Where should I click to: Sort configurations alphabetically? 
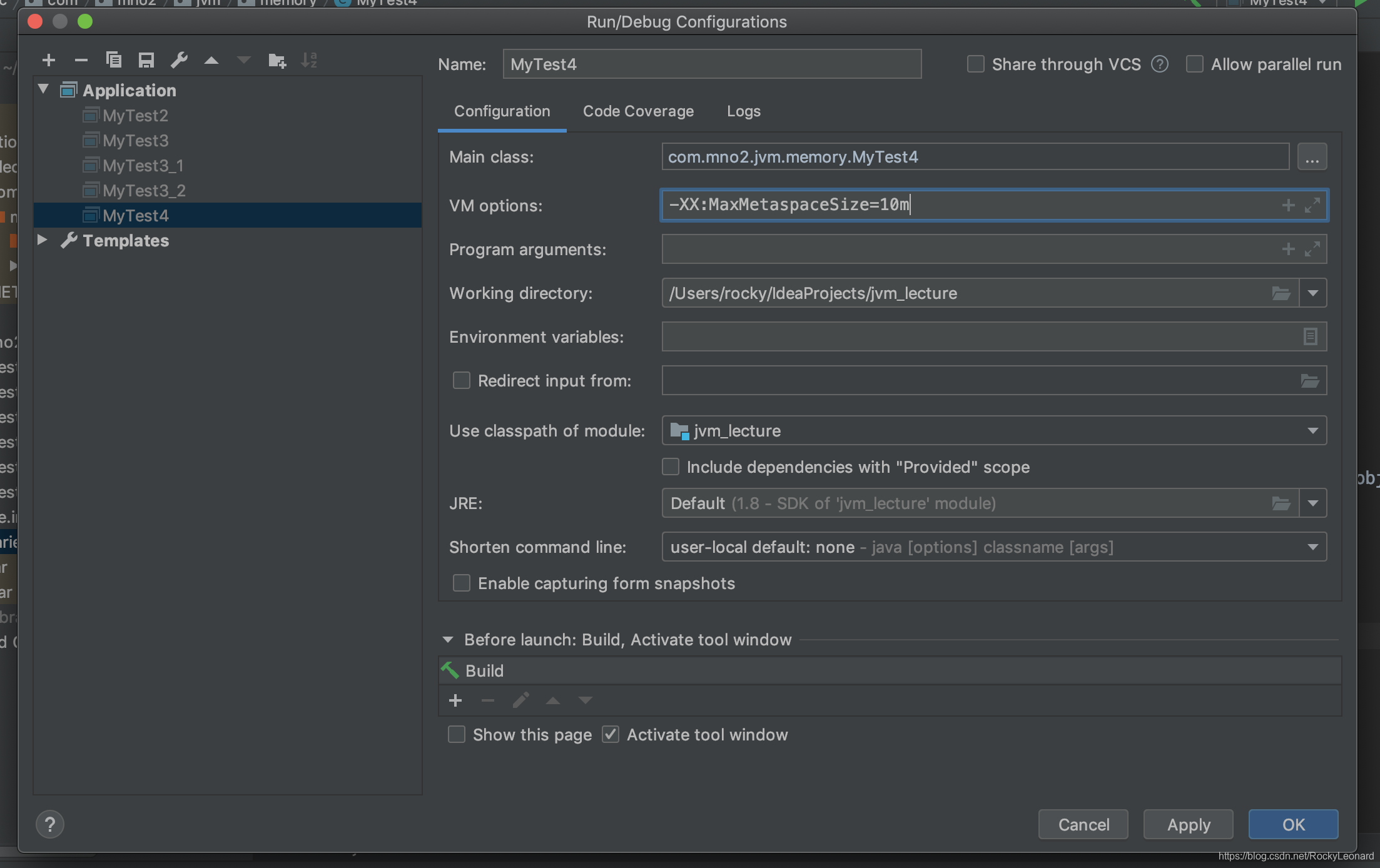[309, 60]
